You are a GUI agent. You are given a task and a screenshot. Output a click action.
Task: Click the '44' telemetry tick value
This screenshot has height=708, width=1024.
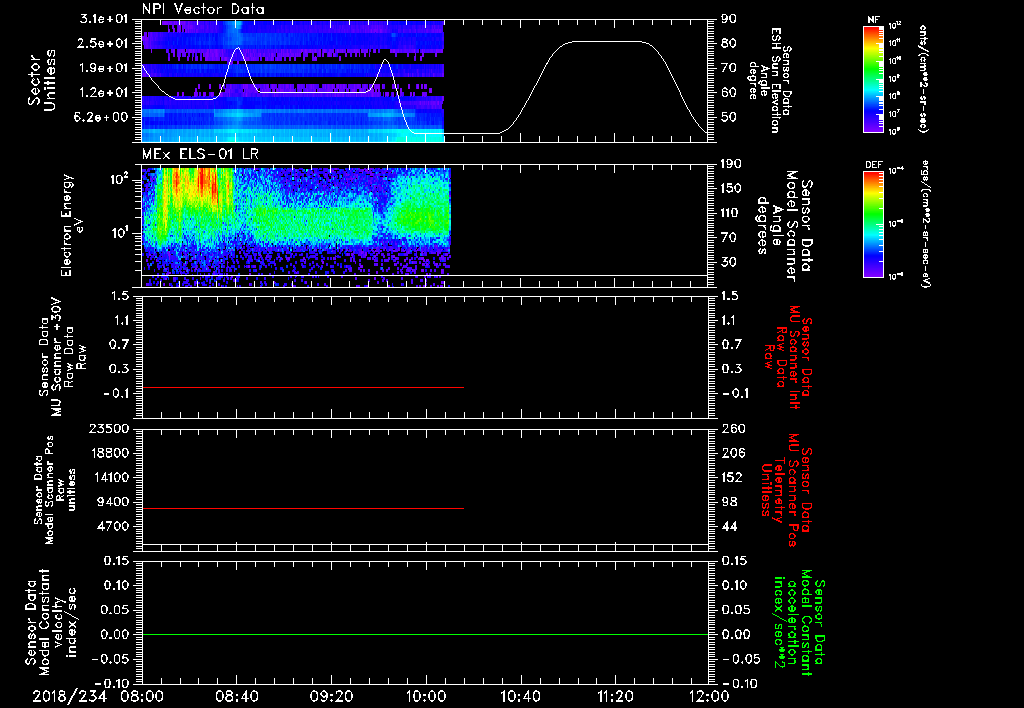point(729,526)
